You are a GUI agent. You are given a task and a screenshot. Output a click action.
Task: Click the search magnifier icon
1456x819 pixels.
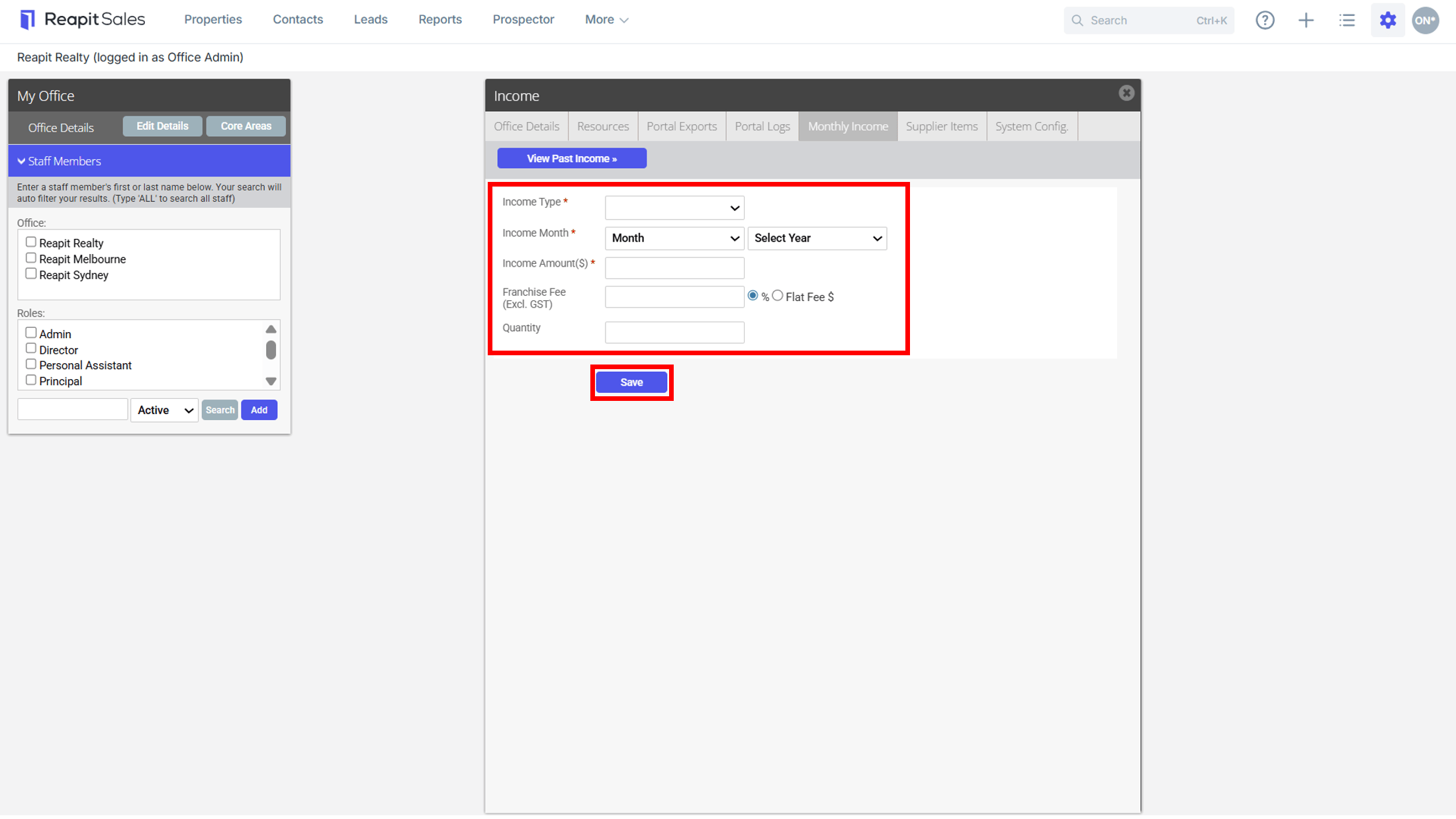pyautogui.click(x=1077, y=21)
